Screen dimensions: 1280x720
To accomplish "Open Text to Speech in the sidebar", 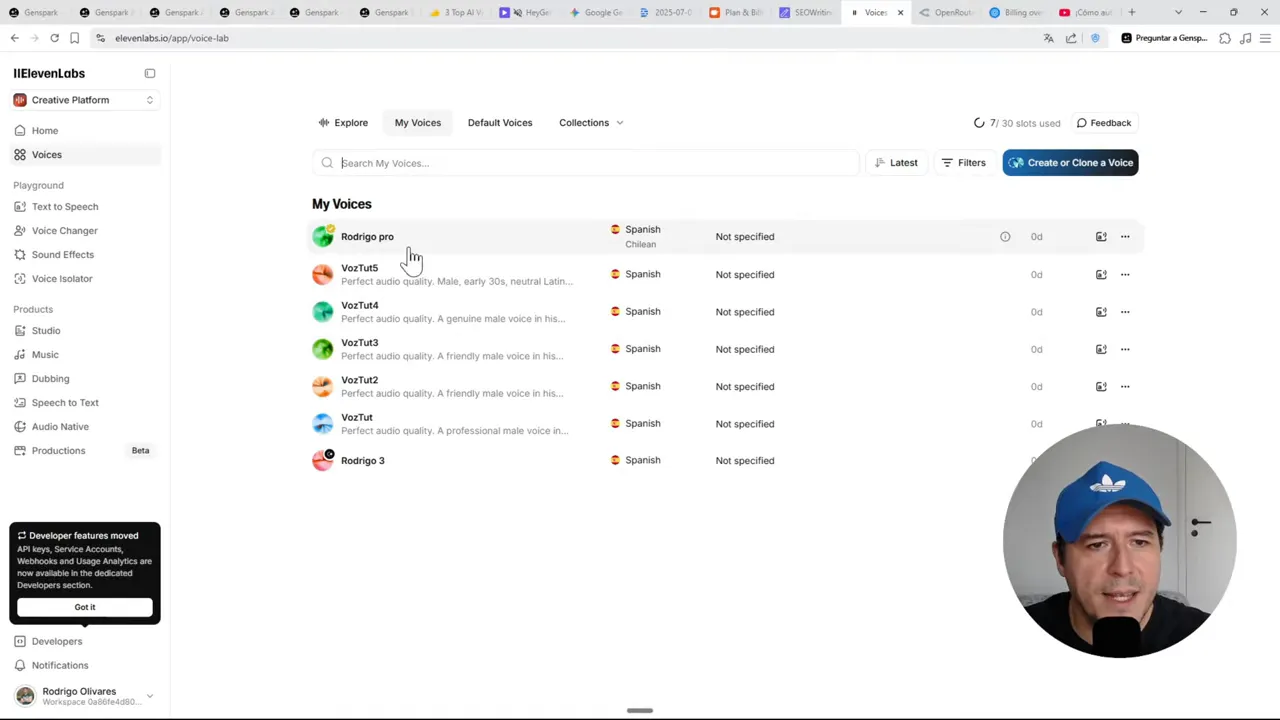I will 65,206.
